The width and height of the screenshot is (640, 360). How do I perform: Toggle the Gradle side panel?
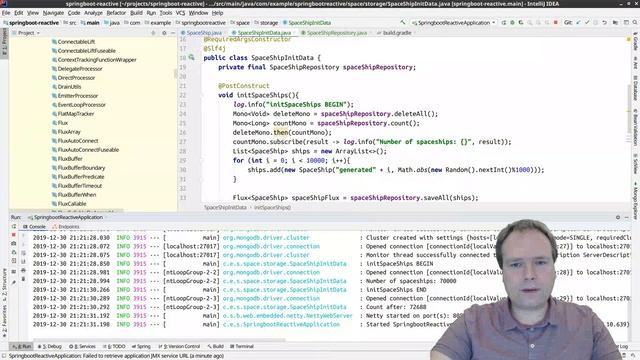tap(636, 42)
